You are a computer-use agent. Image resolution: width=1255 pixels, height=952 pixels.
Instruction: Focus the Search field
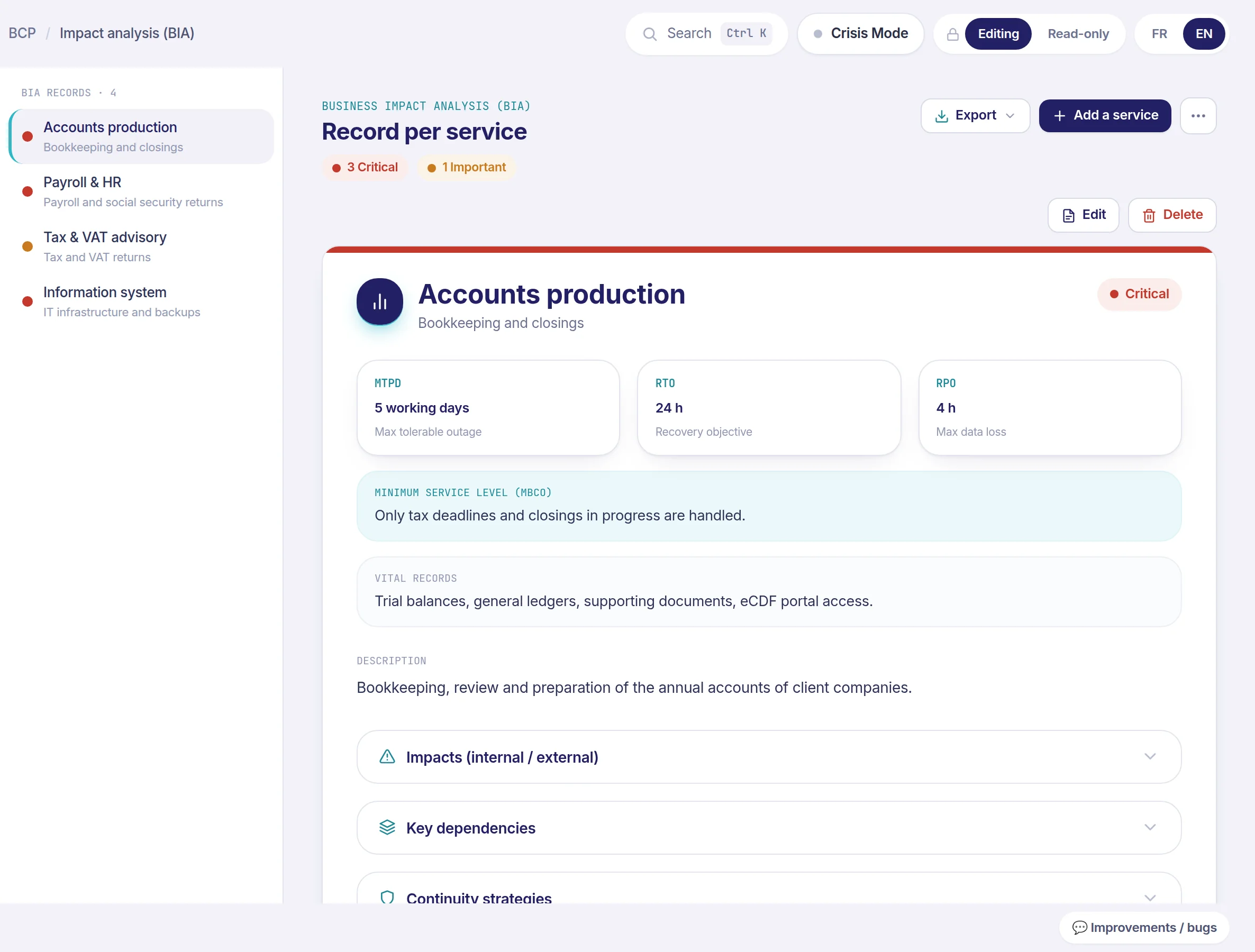coord(706,34)
